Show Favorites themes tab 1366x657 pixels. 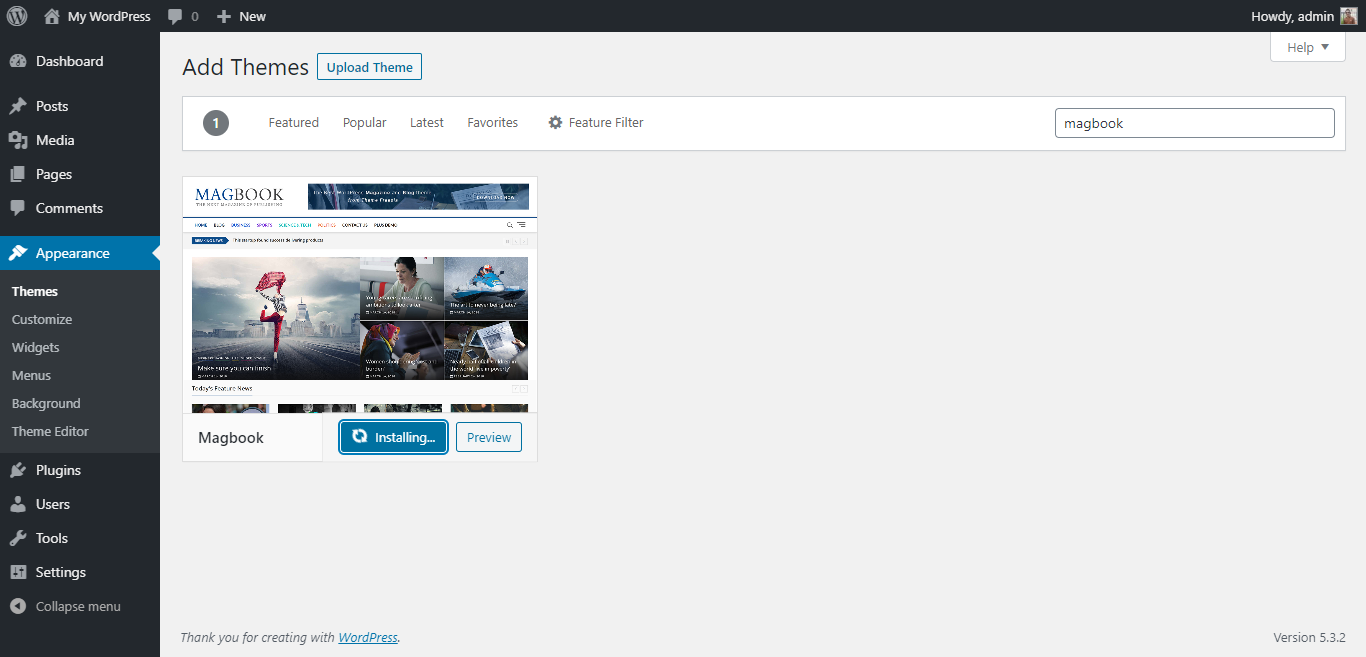tap(493, 122)
